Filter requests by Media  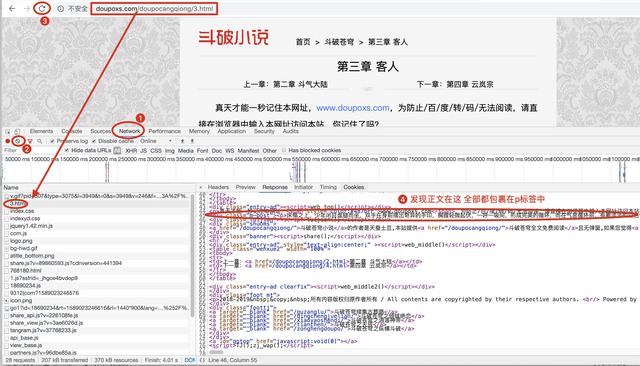tap(186, 151)
